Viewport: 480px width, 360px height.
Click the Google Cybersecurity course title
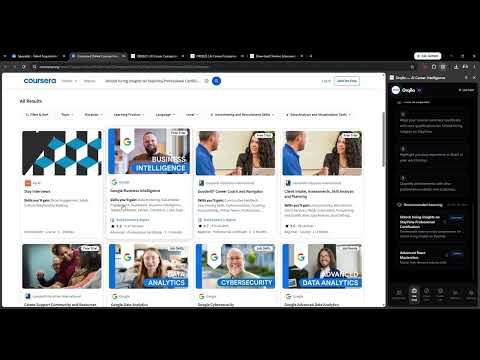[x=216, y=305]
